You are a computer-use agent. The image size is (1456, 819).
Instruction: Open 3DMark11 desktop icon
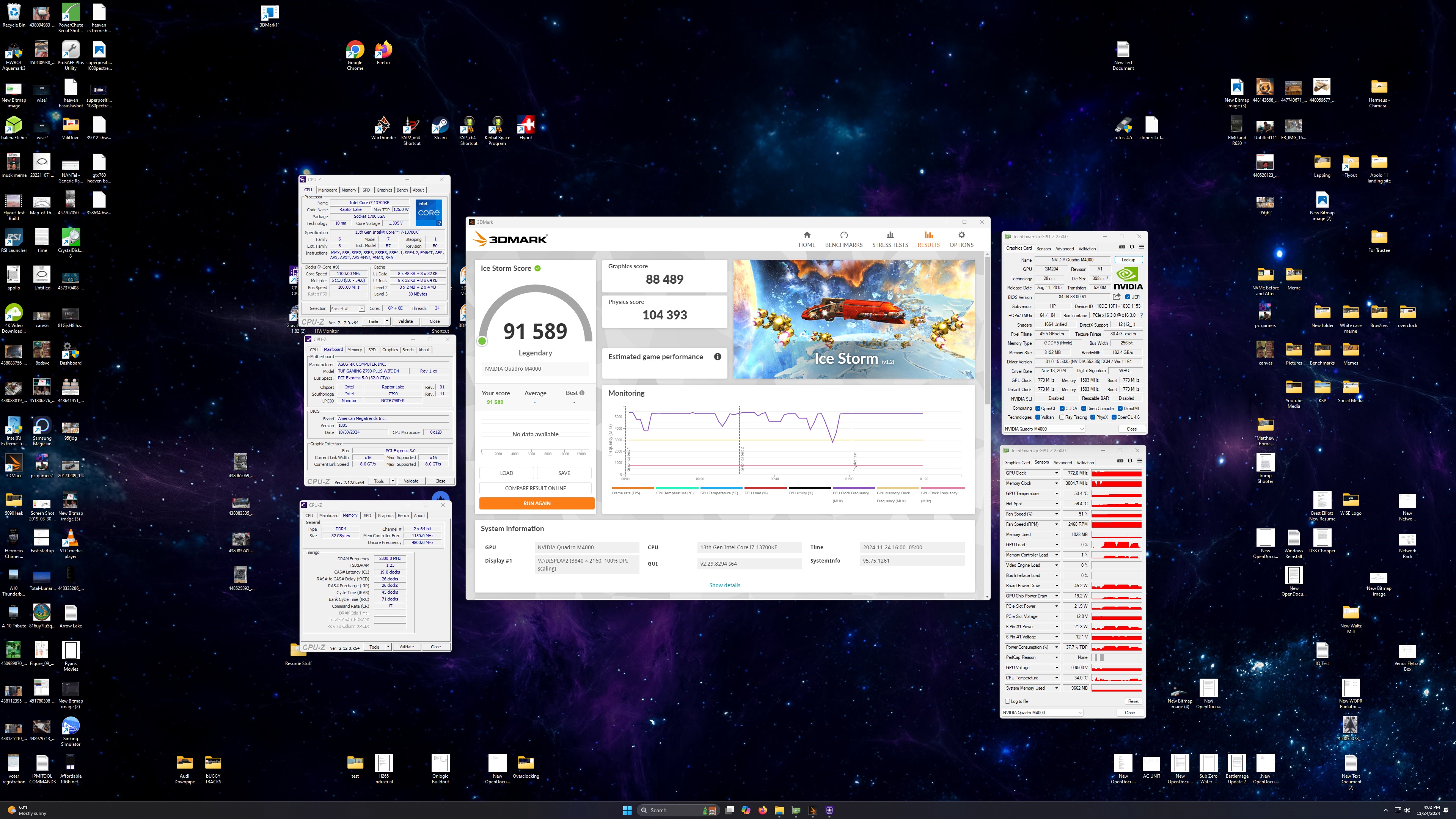click(x=270, y=16)
